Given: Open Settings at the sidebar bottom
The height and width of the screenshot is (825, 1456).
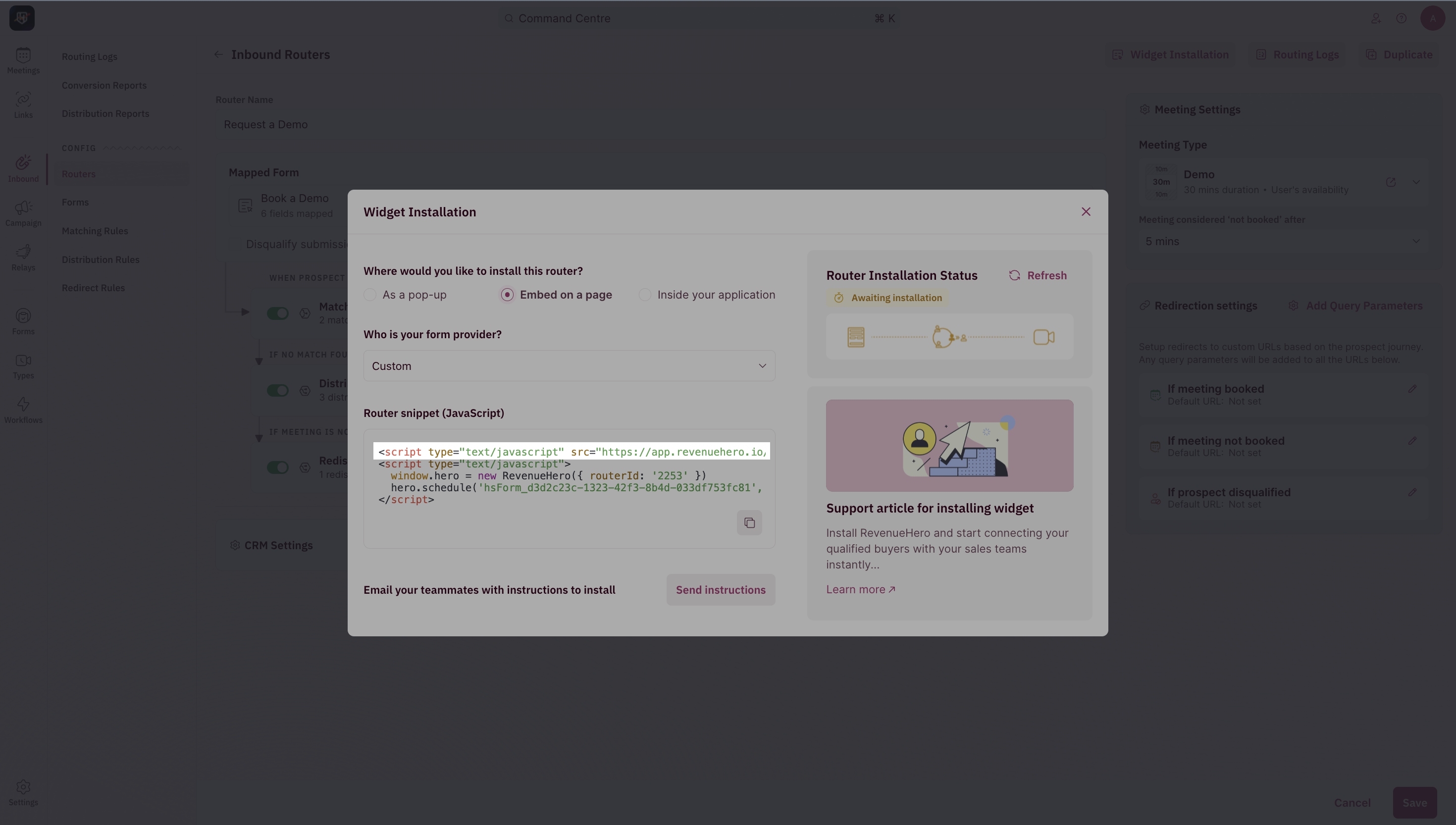Looking at the screenshot, I should click(23, 793).
